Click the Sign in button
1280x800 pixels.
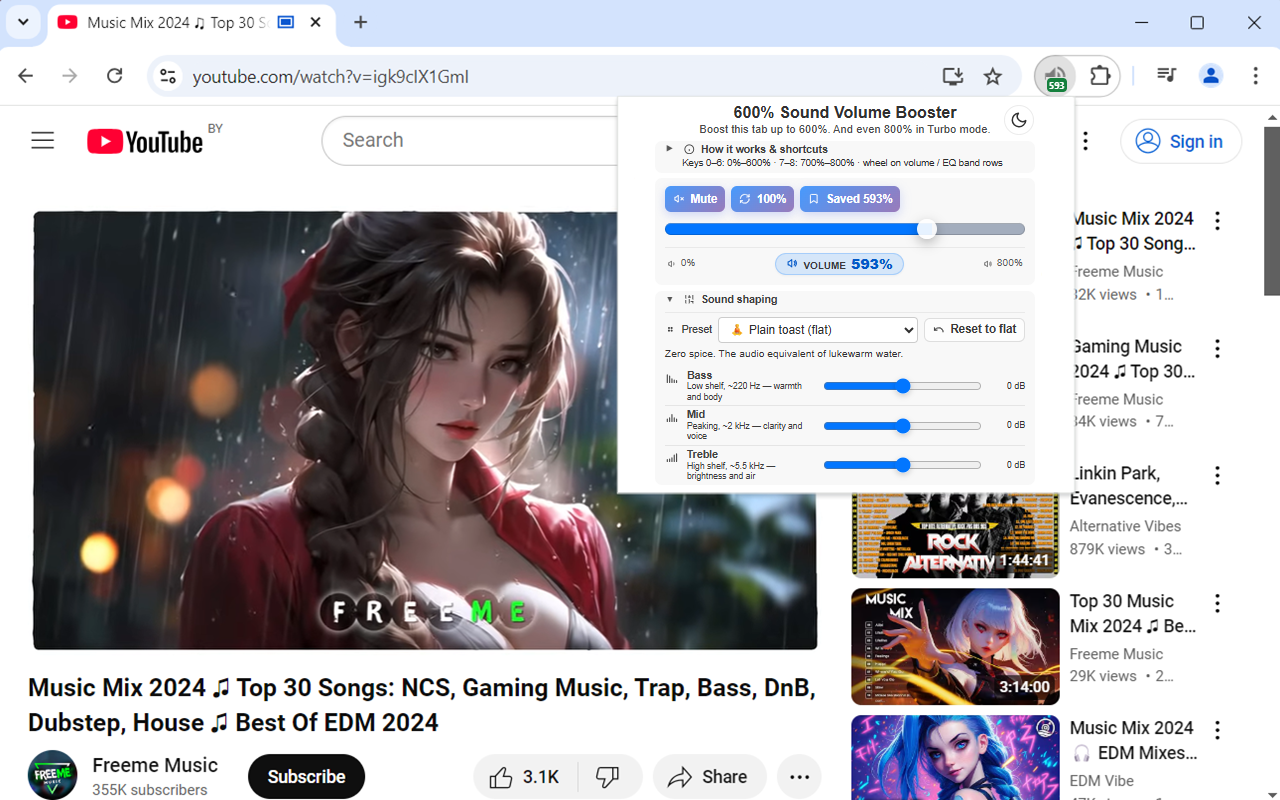1181,142
